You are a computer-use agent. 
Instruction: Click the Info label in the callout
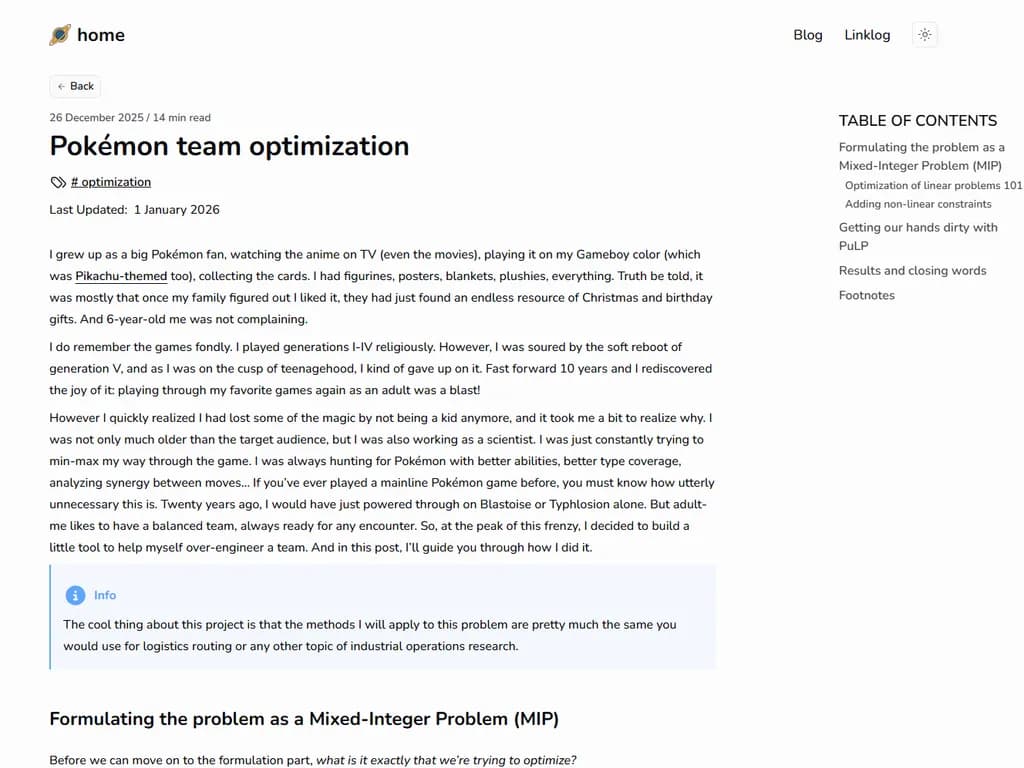[105, 595]
